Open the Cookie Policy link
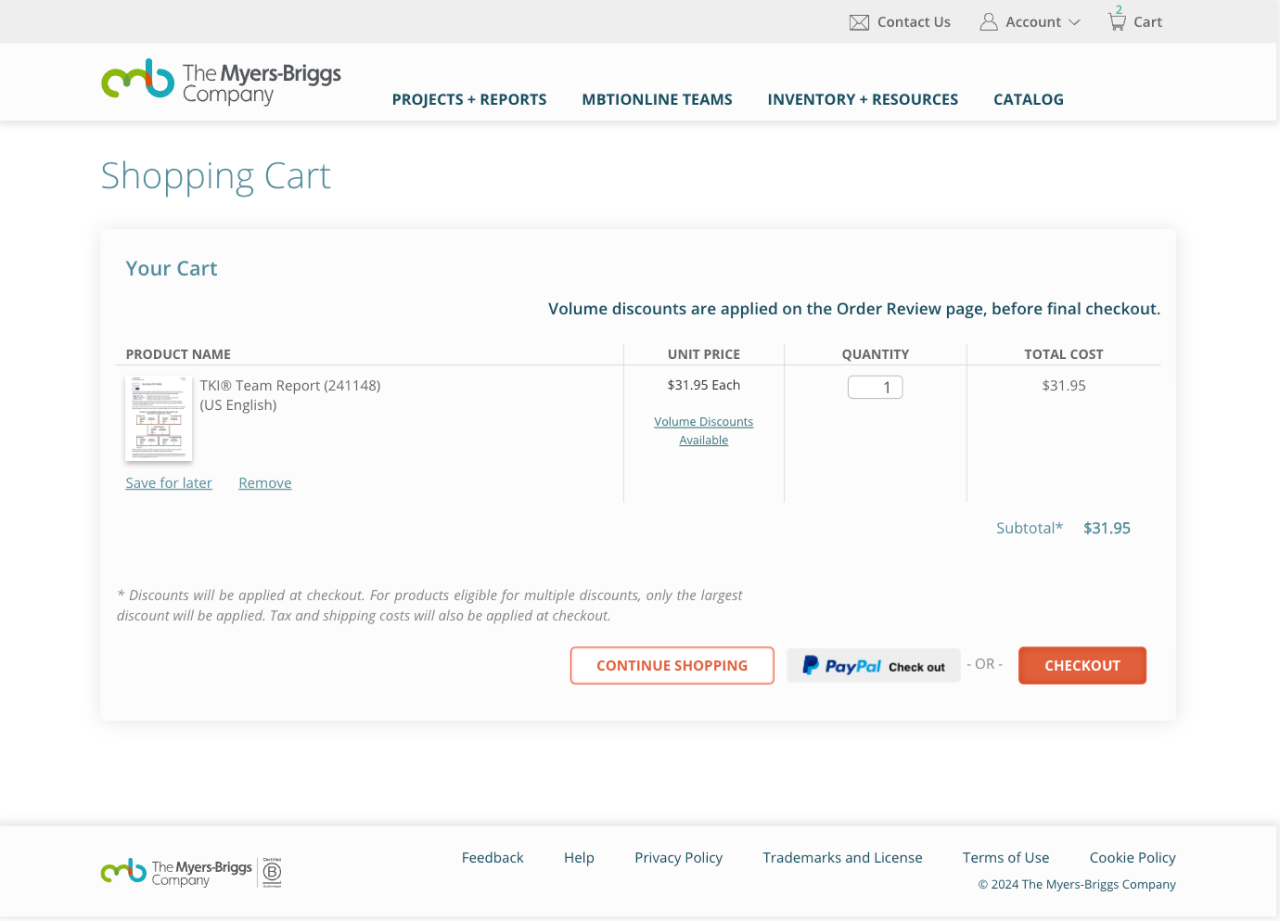1280x922 pixels. click(x=1133, y=858)
